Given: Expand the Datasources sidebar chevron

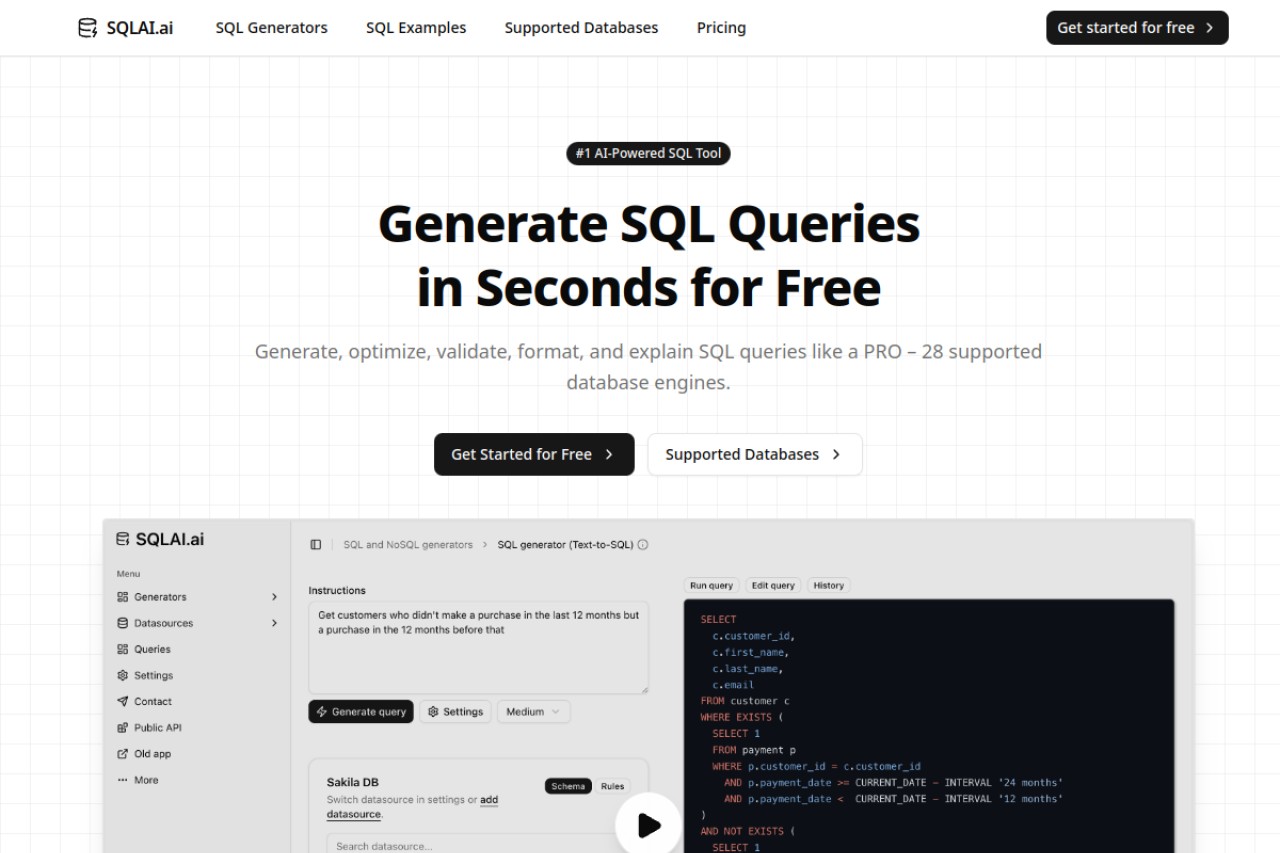Looking at the screenshot, I should tap(274, 623).
